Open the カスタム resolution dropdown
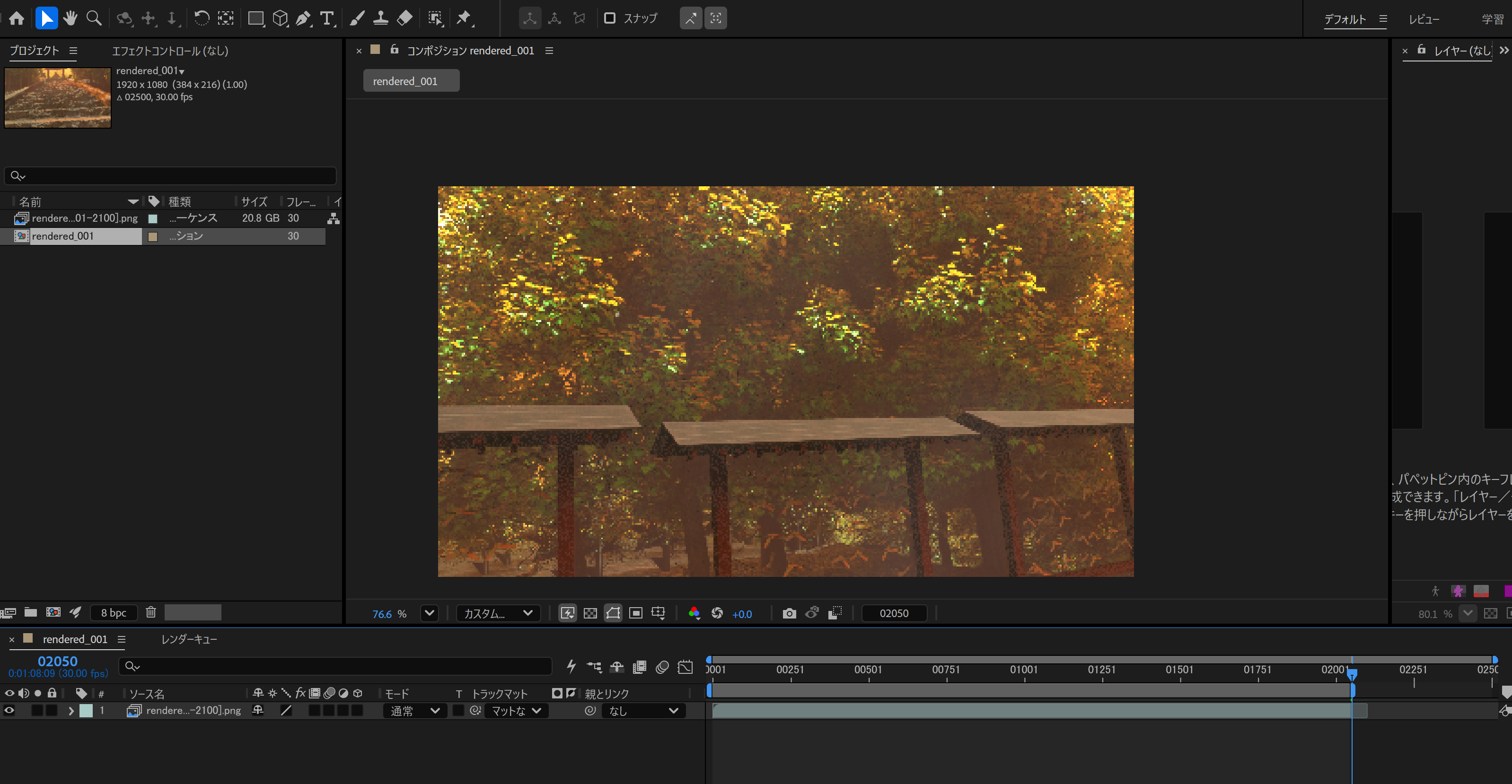 pos(498,613)
